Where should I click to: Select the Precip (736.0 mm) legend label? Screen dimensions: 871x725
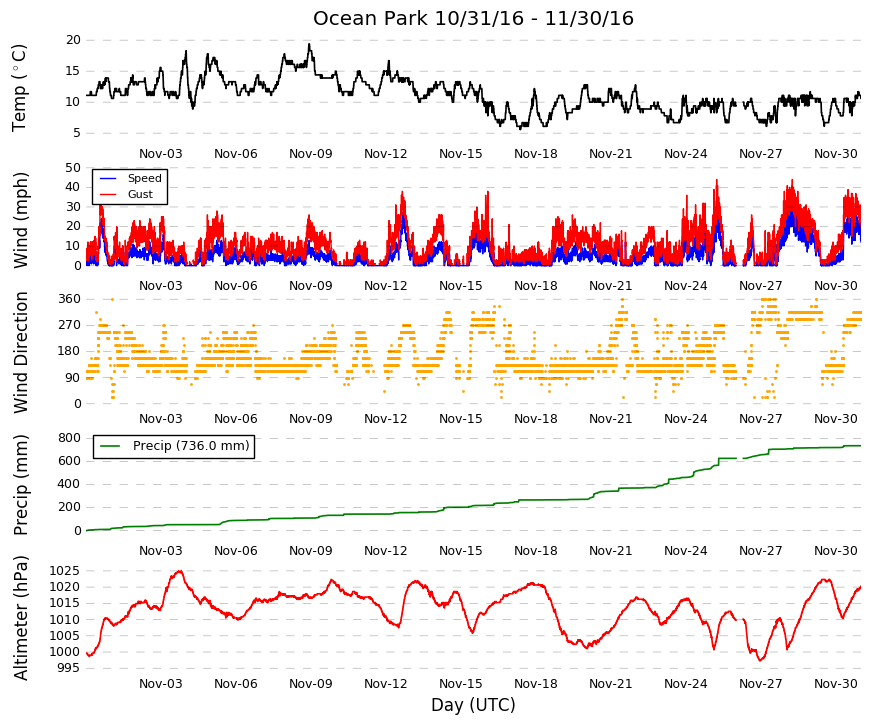point(191,446)
